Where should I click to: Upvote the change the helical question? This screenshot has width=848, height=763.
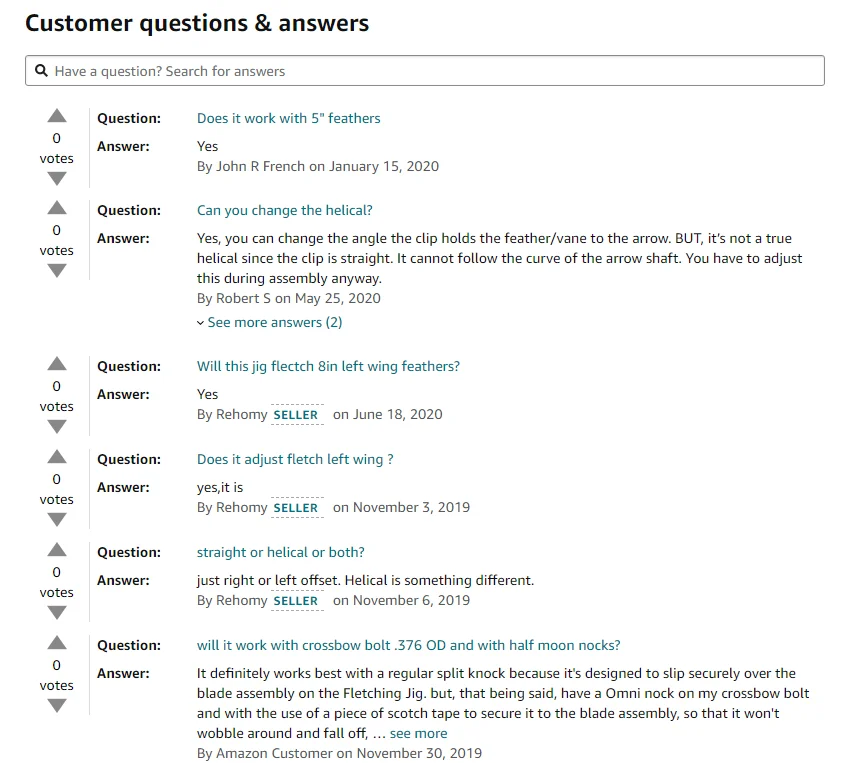(x=57, y=208)
